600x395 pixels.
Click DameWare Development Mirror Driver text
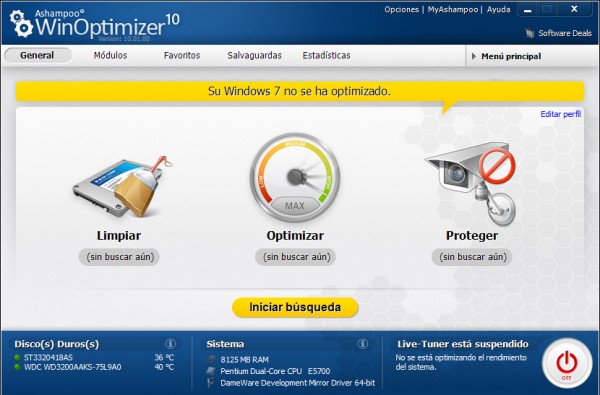(x=298, y=383)
